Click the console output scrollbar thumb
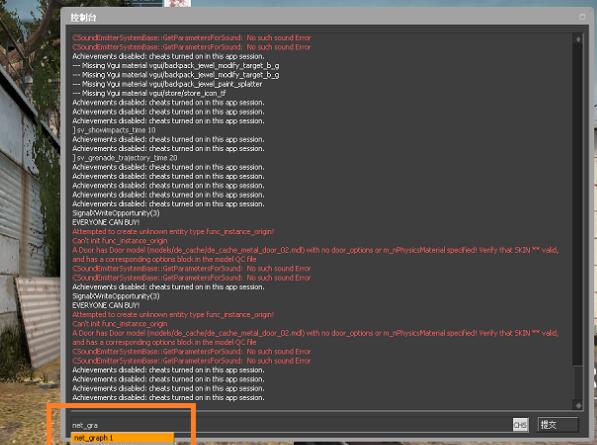Screen dimensions: 597x445 (578, 204)
